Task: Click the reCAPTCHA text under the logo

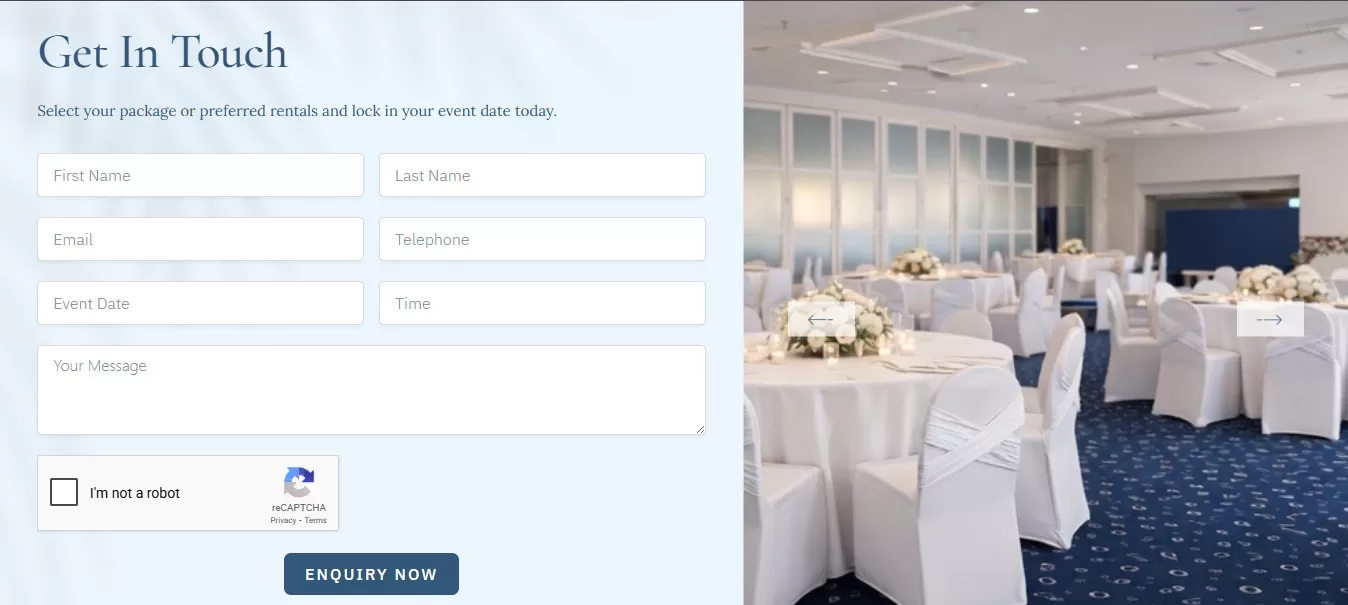Action: pos(299,508)
